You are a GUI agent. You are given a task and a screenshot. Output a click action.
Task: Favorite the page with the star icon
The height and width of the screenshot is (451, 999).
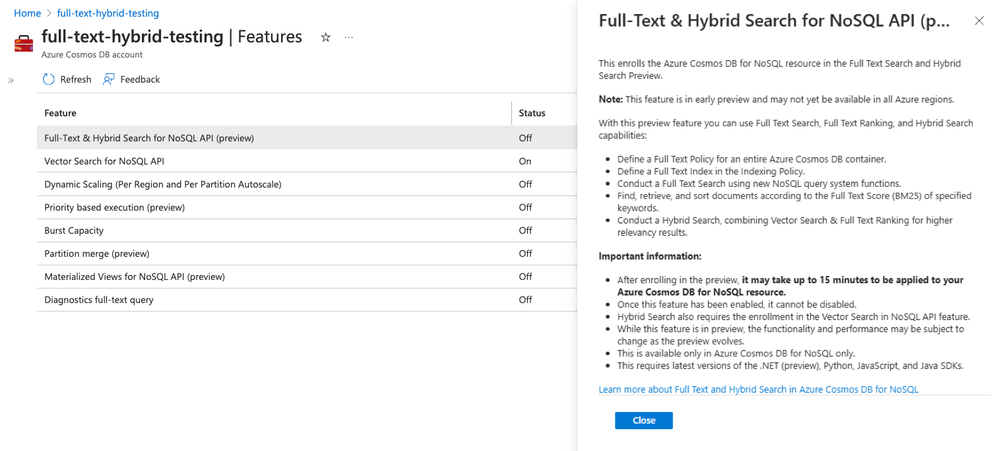click(325, 37)
